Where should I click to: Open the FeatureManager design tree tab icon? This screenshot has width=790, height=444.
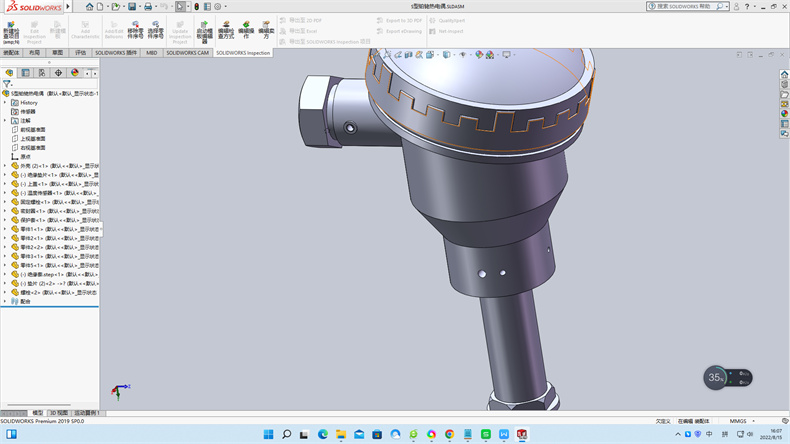point(9,73)
